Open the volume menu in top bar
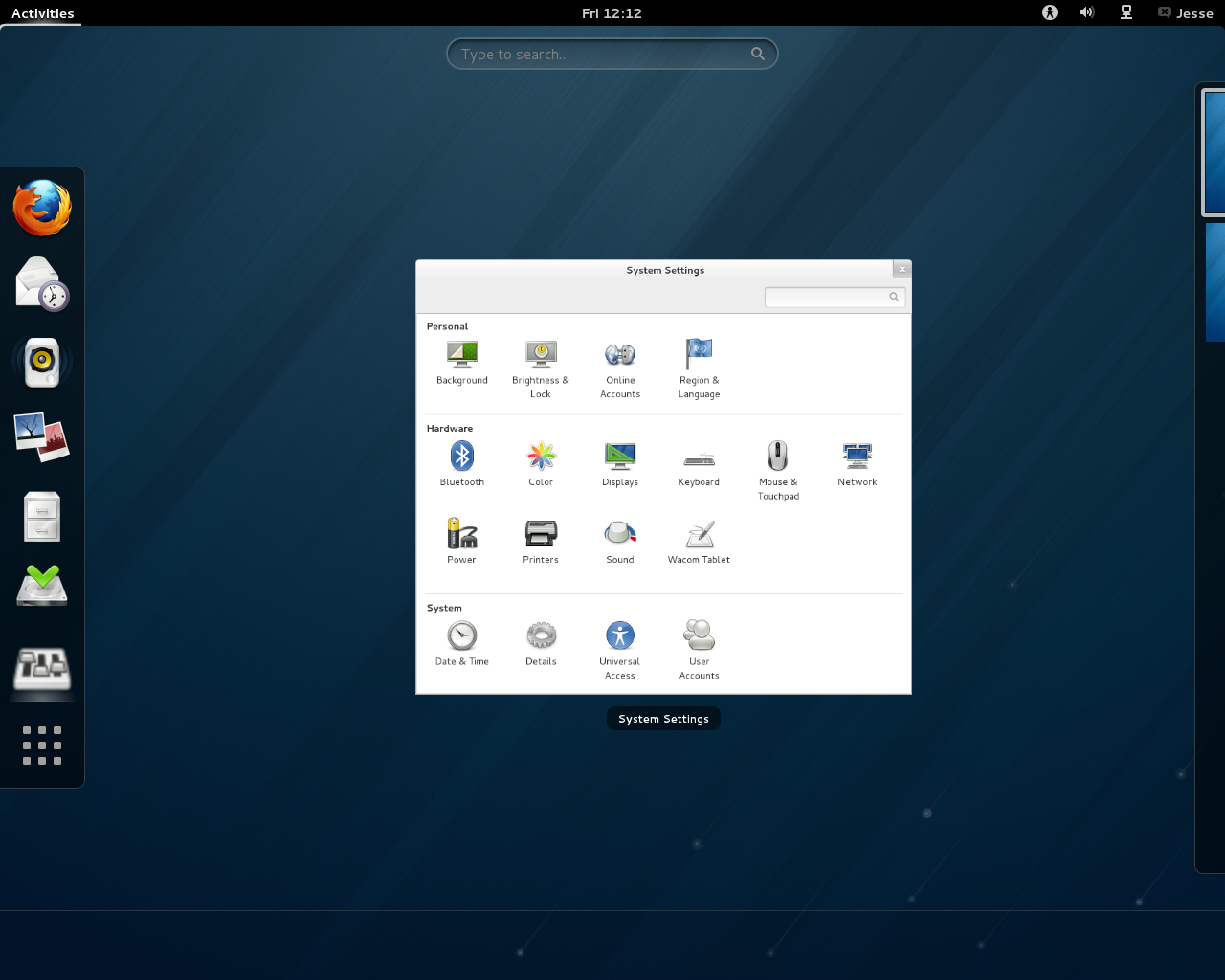1225x980 pixels. click(x=1087, y=12)
